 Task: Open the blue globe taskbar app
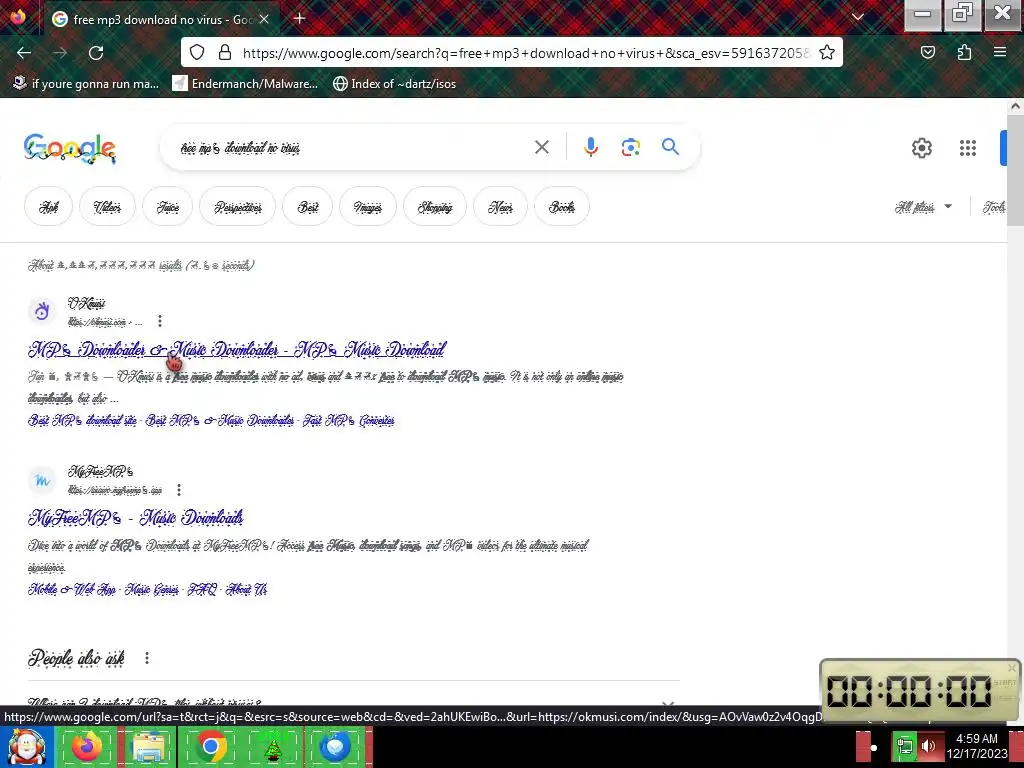tap(336, 746)
